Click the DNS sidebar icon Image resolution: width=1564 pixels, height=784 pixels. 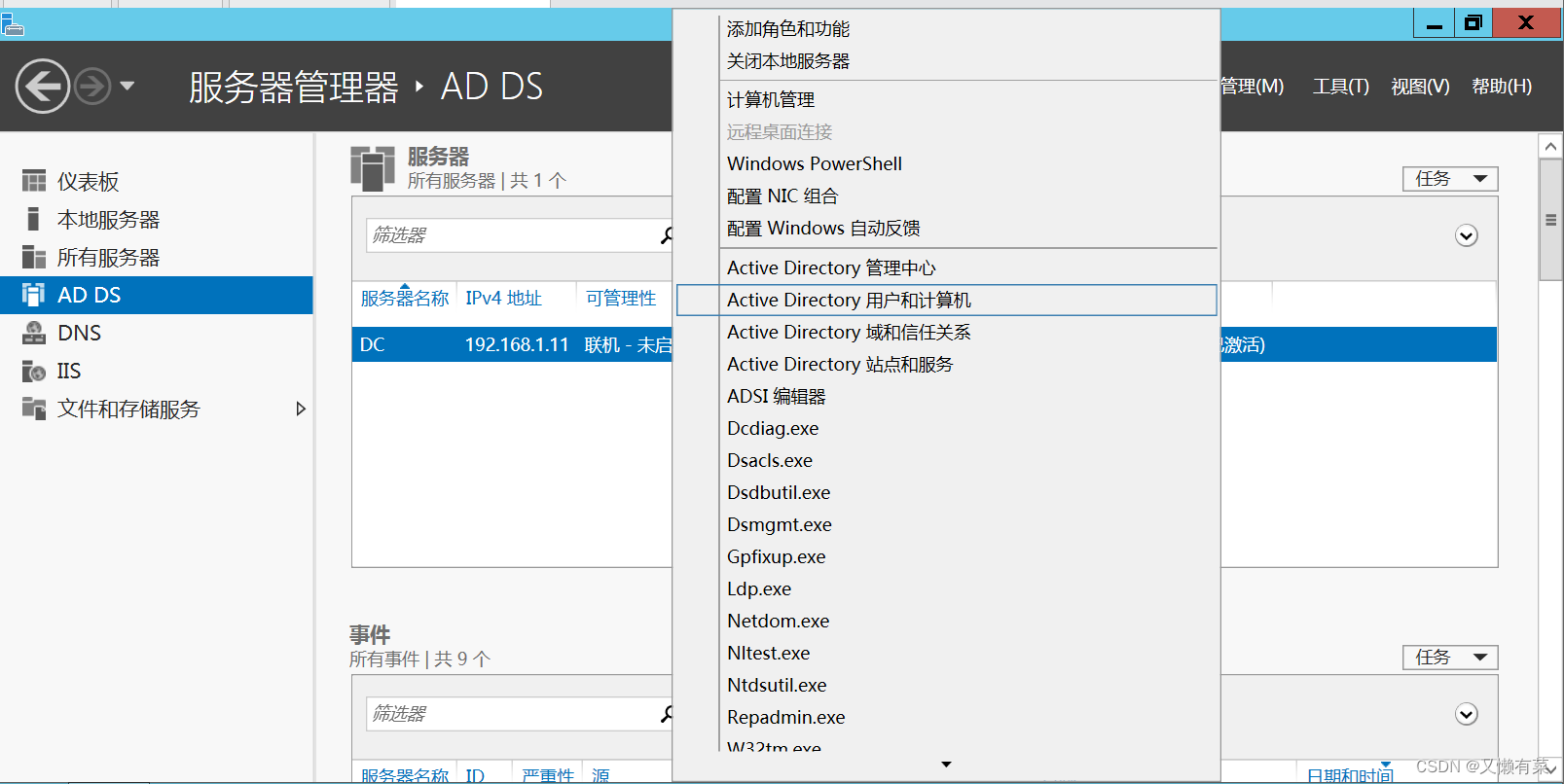[34, 333]
